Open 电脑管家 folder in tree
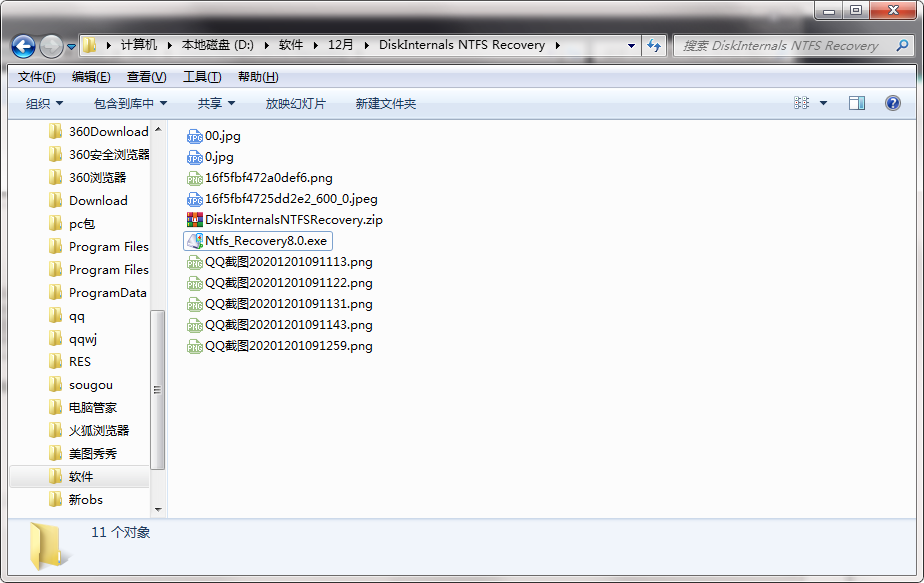 click(x=83, y=408)
